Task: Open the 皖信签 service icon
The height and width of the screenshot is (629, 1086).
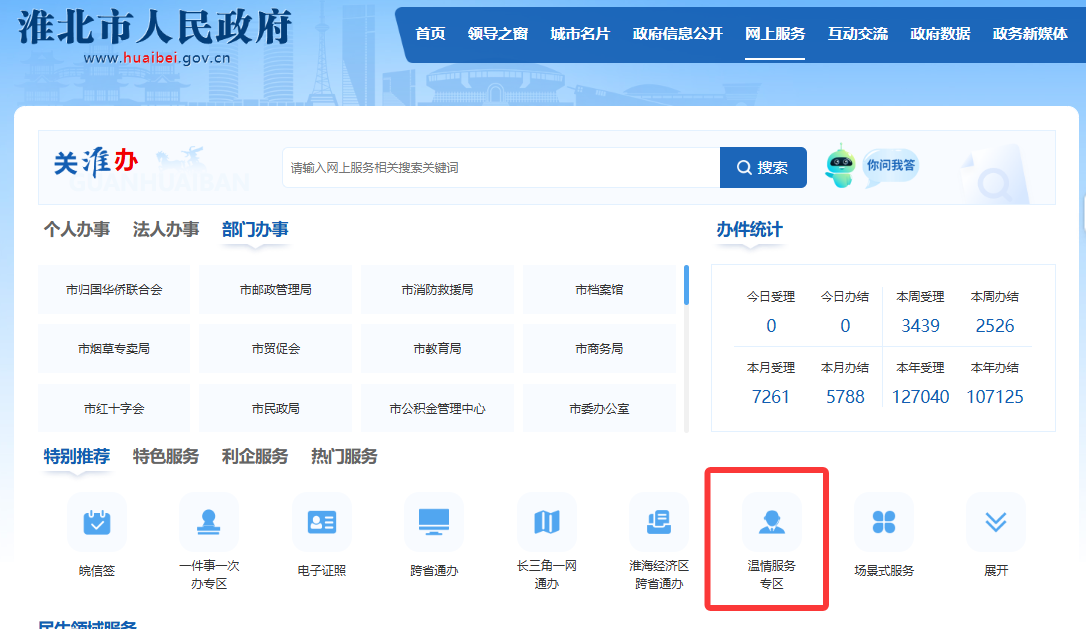Action: tap(97, 522)
